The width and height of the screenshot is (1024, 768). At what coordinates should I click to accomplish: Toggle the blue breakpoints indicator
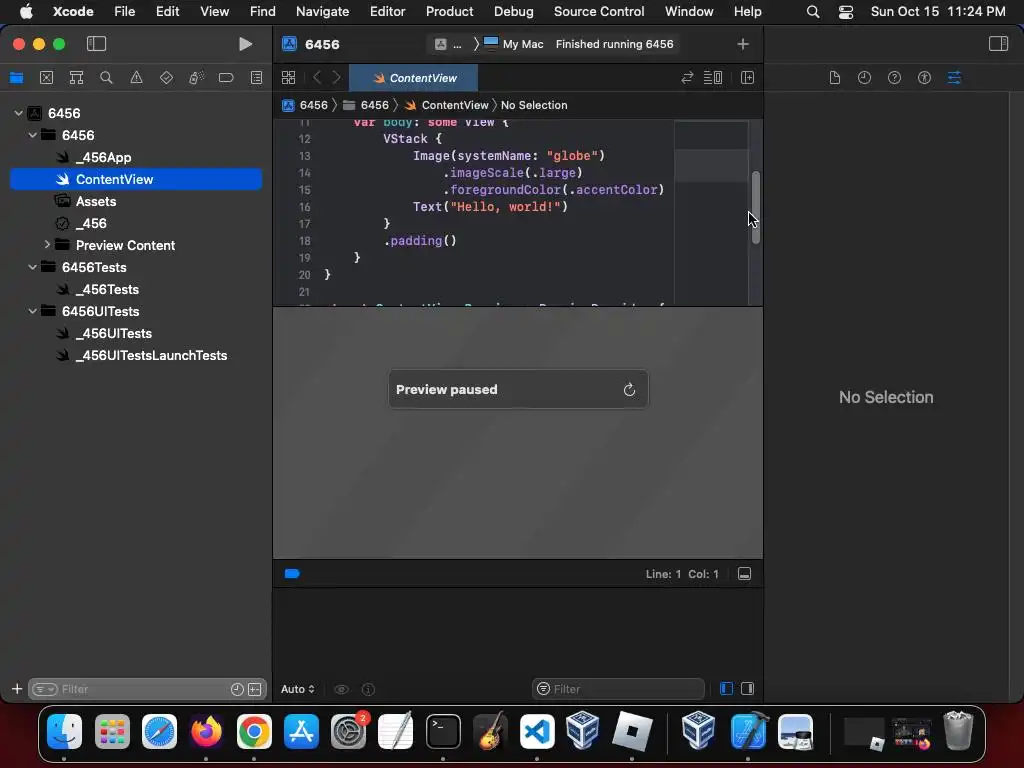pyautogui.click(x=292, y=573)
